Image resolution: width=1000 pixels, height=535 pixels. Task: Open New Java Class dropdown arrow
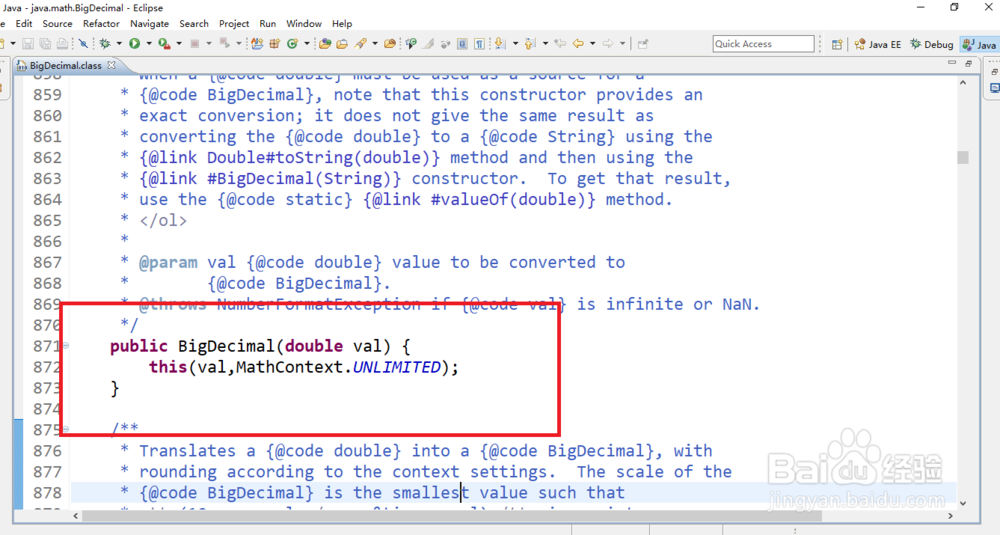pyautogui.click(x=307, y=44)
